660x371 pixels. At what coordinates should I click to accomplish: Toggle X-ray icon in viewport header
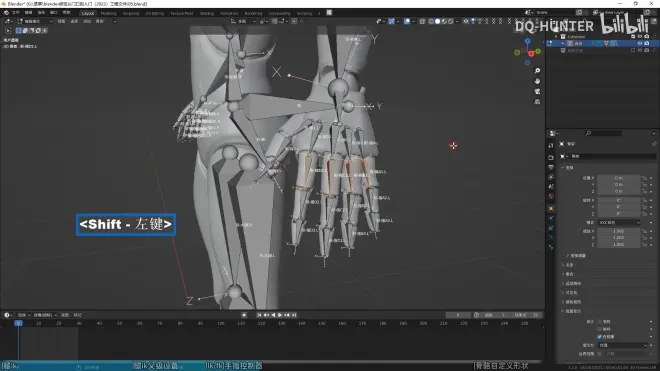(x=422, y=21)
